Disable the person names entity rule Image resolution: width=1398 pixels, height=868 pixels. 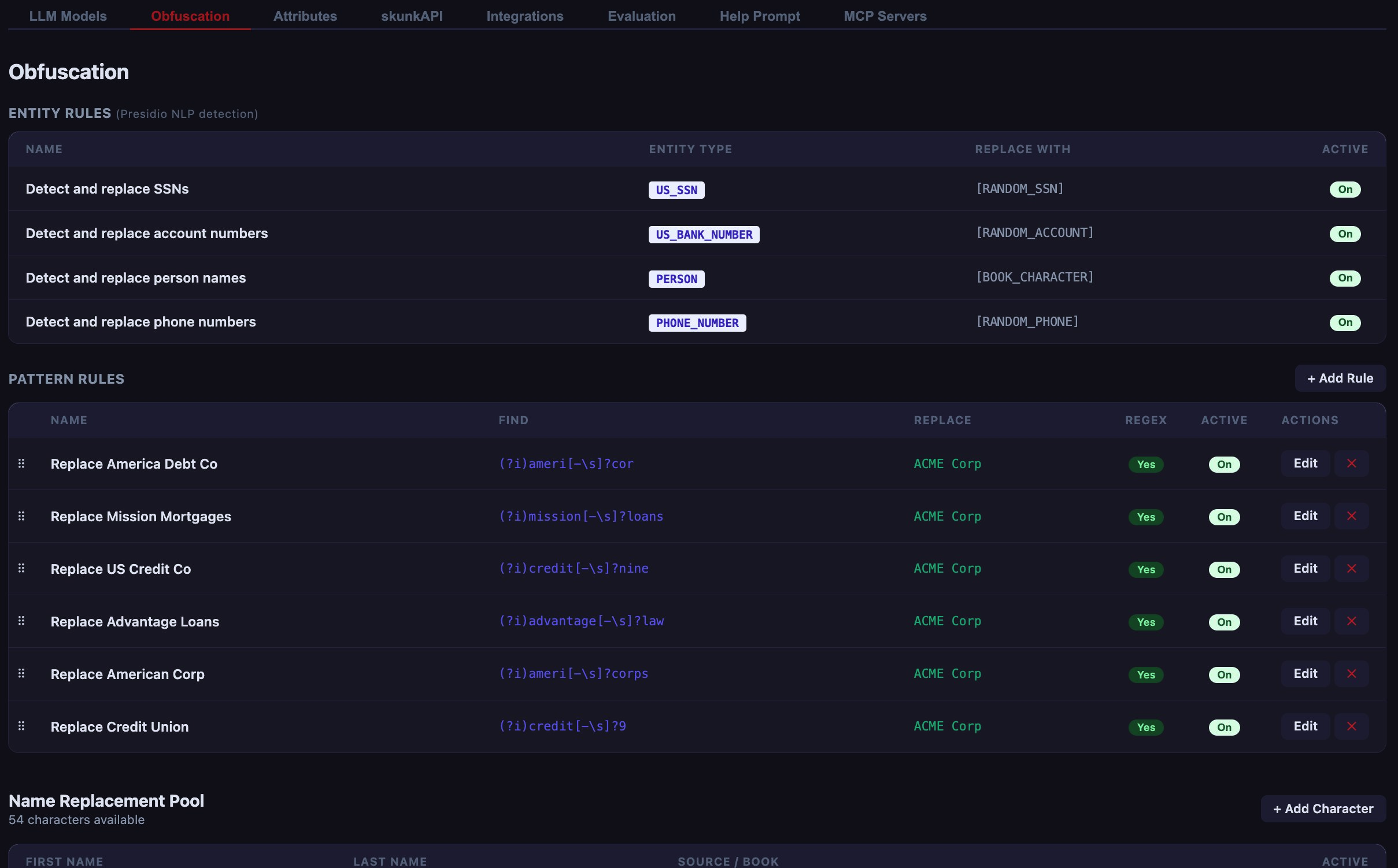coord(1345,278)
